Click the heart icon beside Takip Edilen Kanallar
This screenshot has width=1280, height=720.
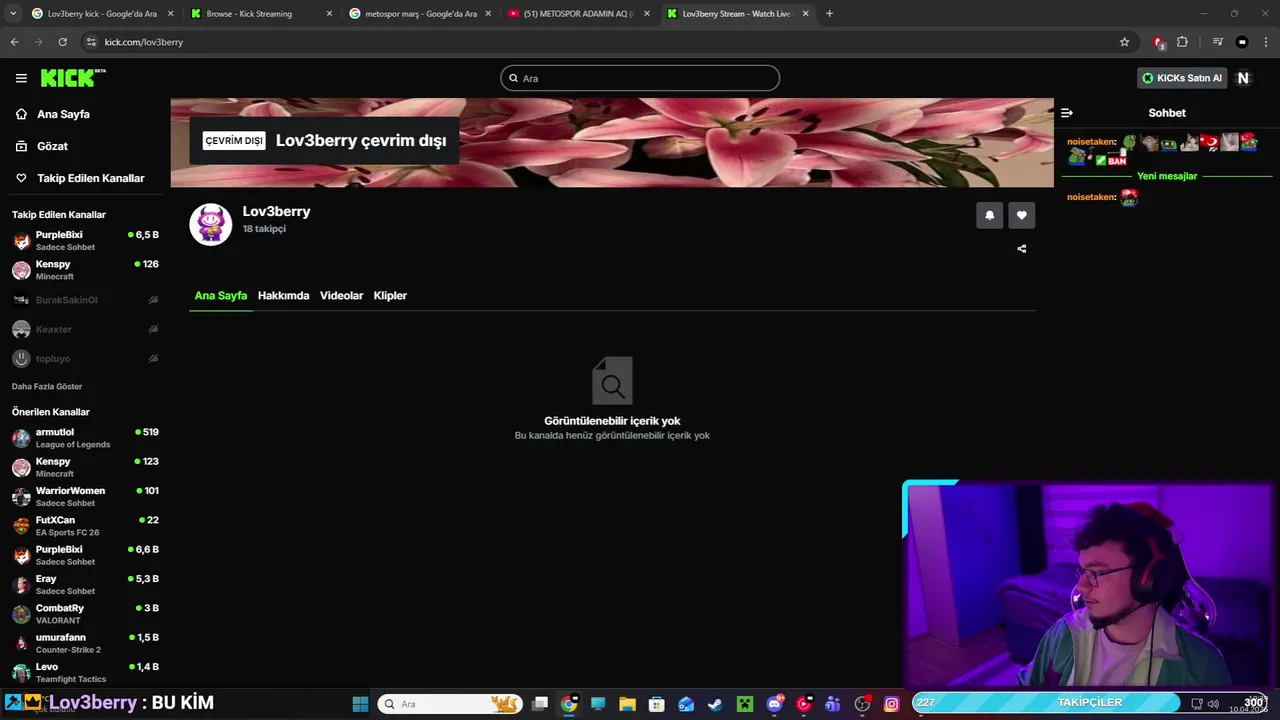(x=21, y=178)
